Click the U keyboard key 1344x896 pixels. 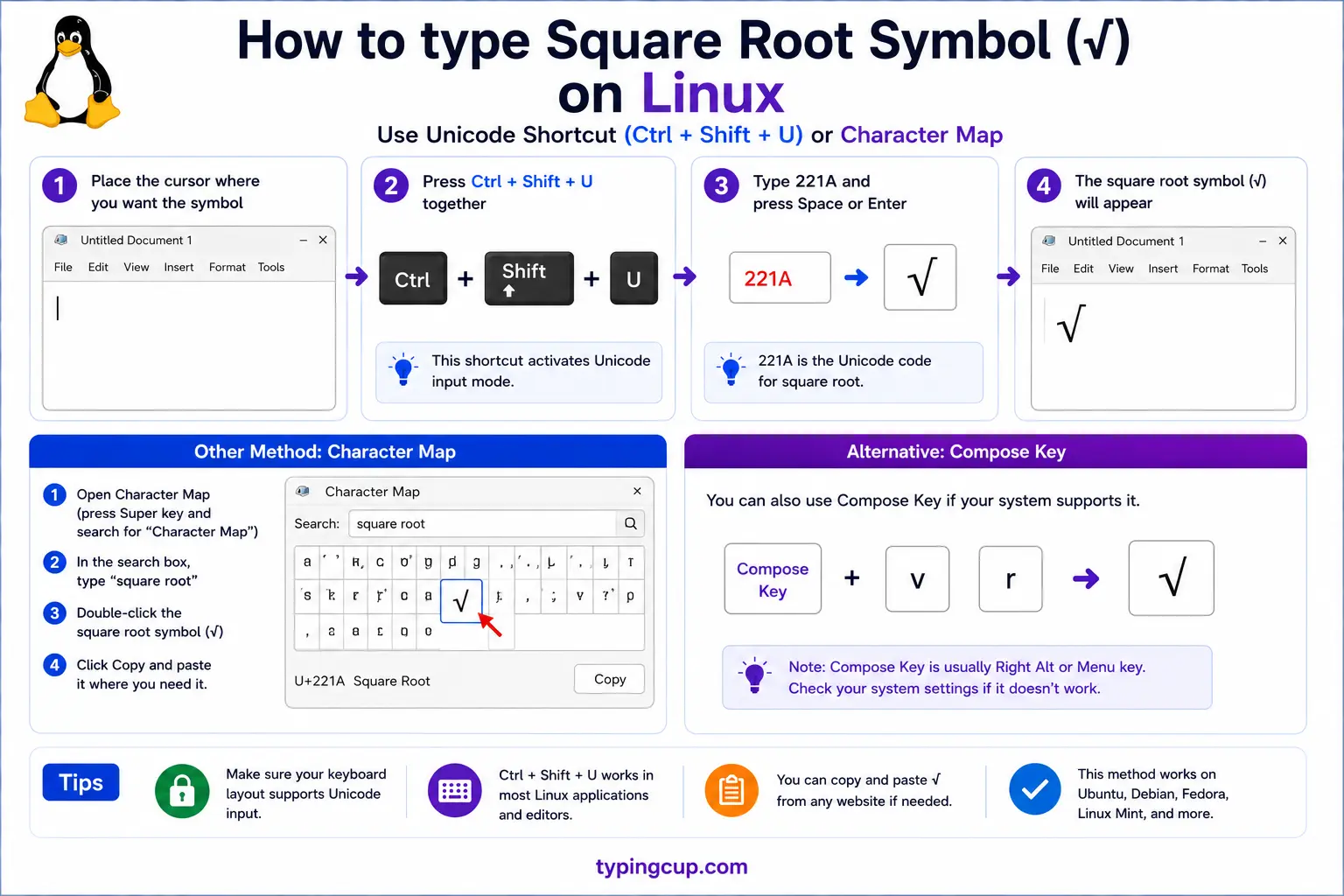pos(634,279)
